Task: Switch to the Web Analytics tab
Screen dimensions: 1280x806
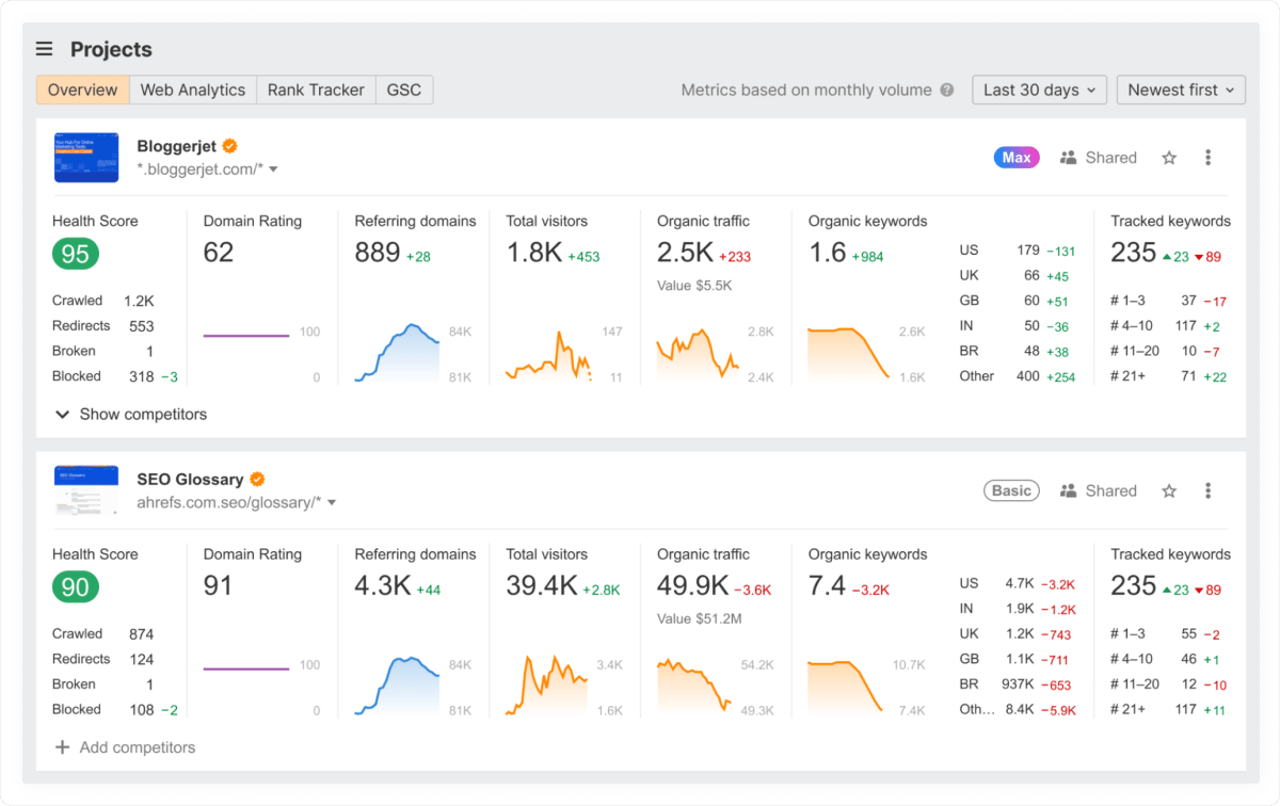Action: tap(193, 90)
